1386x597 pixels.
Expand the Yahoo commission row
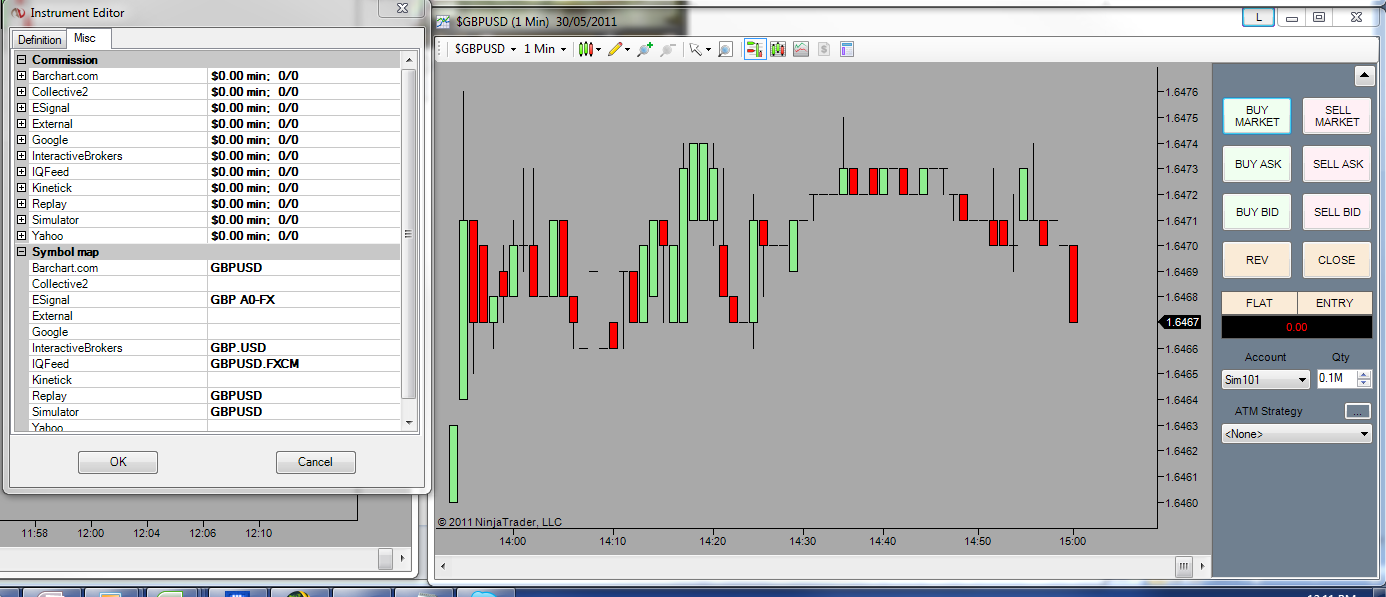(x=21, y=236)
